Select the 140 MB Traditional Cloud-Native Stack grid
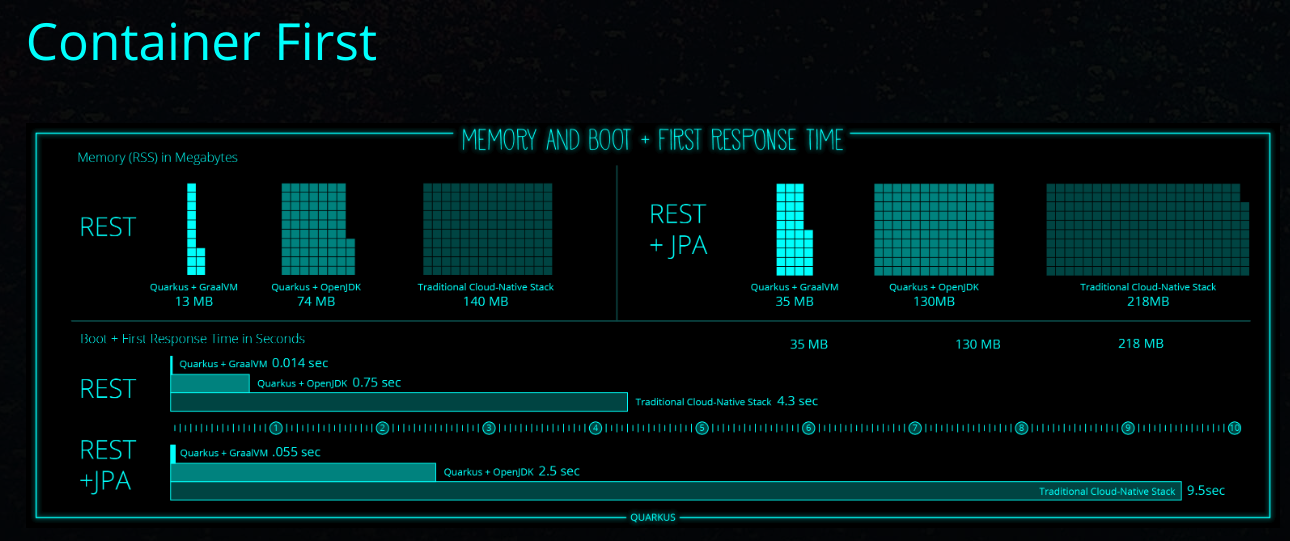The image size is (1290, 541). (x=487, y=229)
